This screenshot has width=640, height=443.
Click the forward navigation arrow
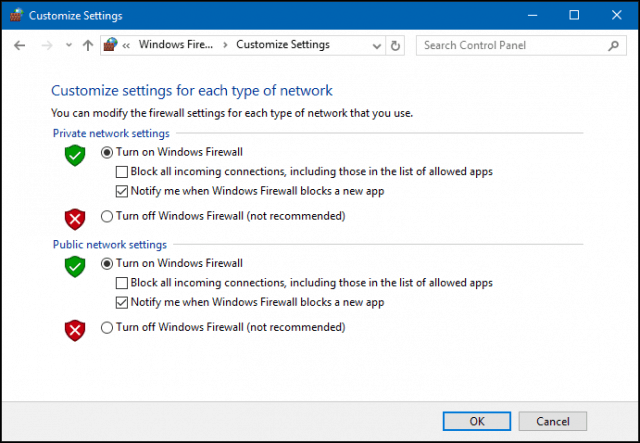pyautogui.click(x=47, y=45)
